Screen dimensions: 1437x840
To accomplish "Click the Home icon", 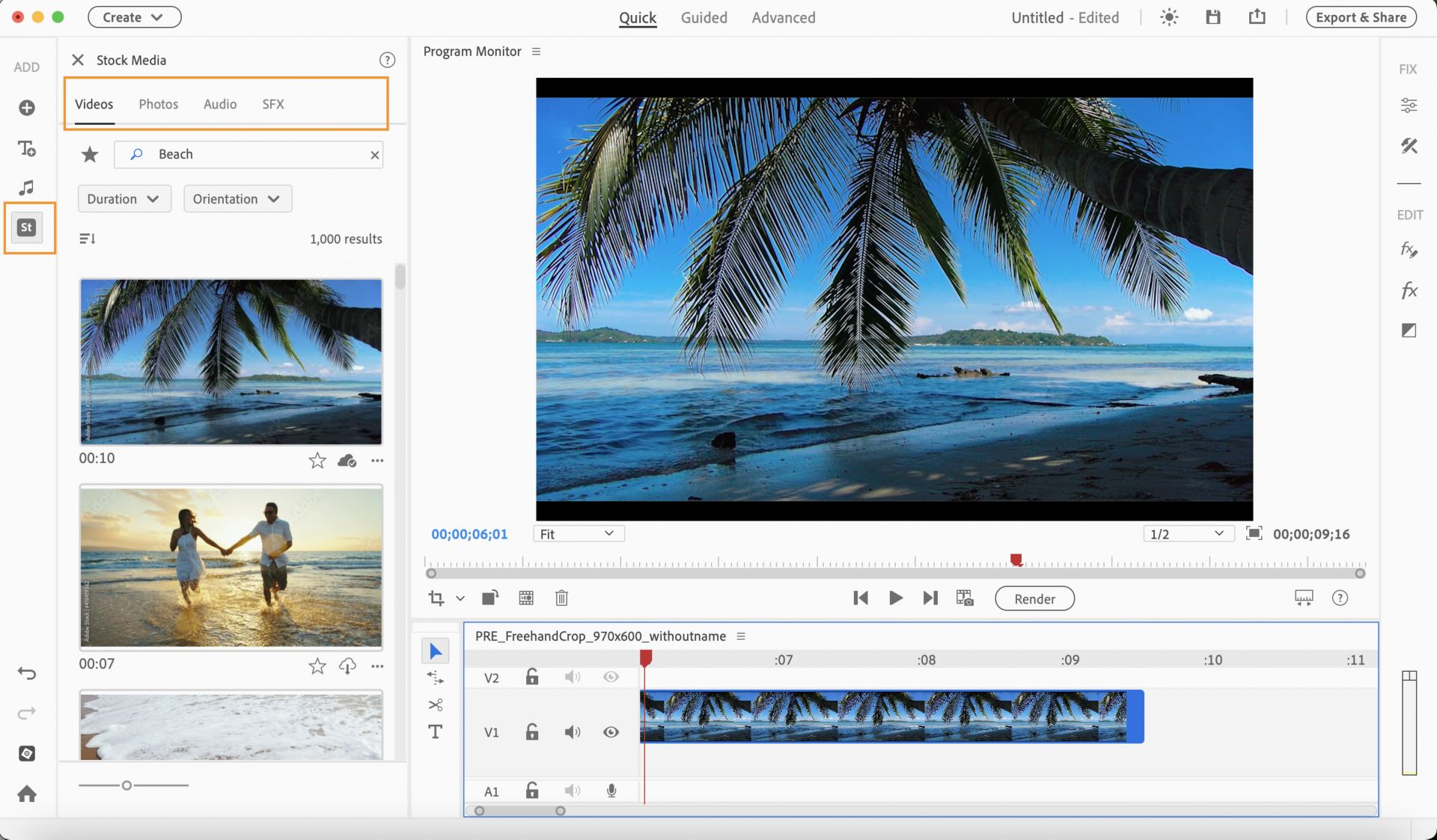I will 27,793.
